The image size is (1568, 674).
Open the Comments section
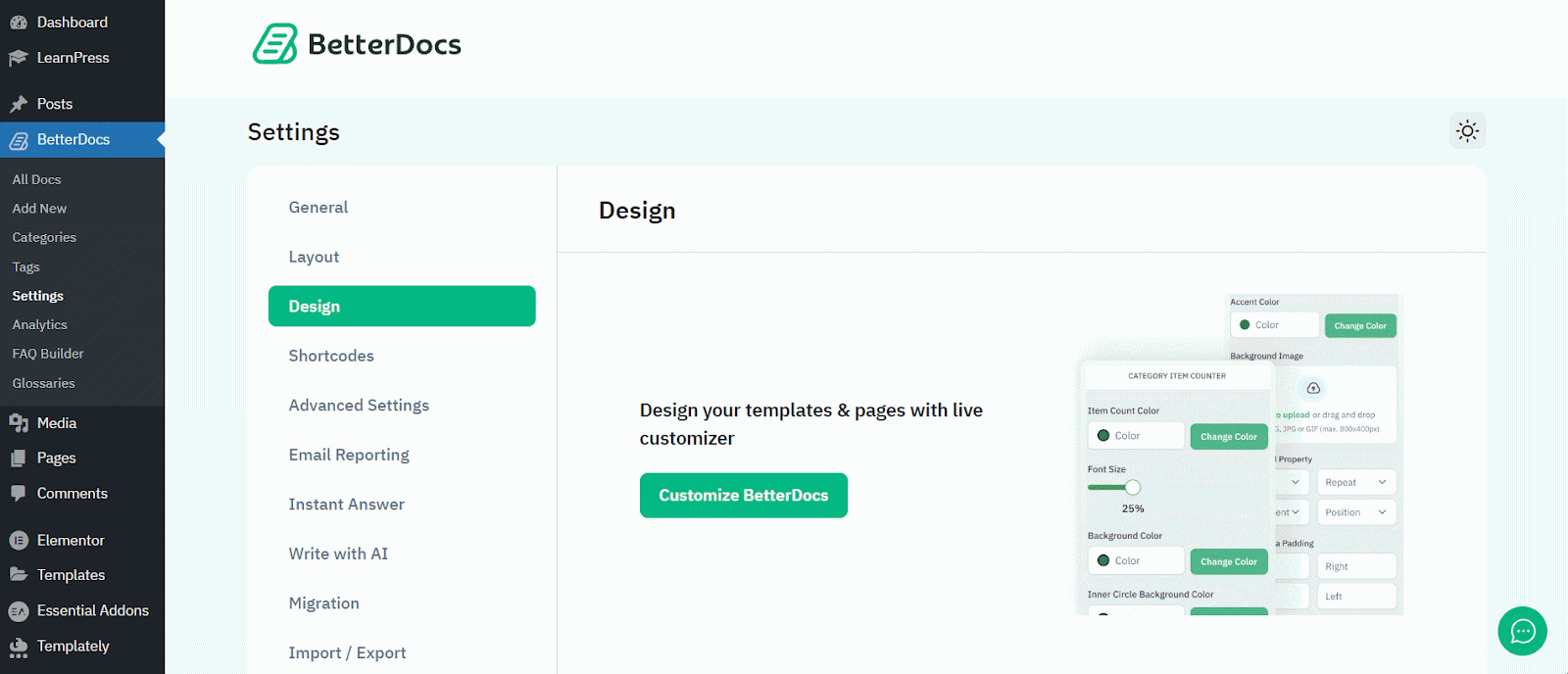pos(72,493)
